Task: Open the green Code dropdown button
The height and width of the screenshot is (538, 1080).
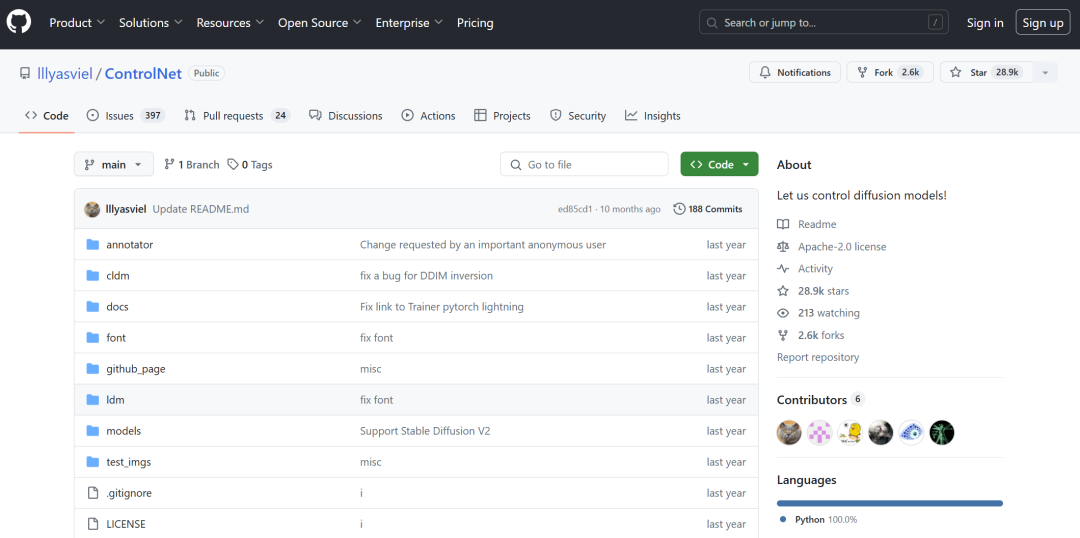Action: point(719,164)
